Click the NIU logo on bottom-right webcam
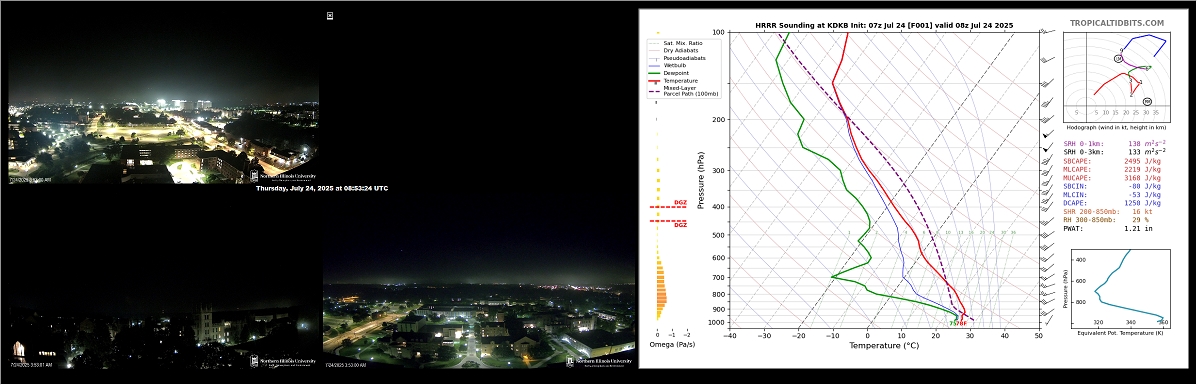The width and height of the screenshot is (1197, 385). (x=600, y=362)
